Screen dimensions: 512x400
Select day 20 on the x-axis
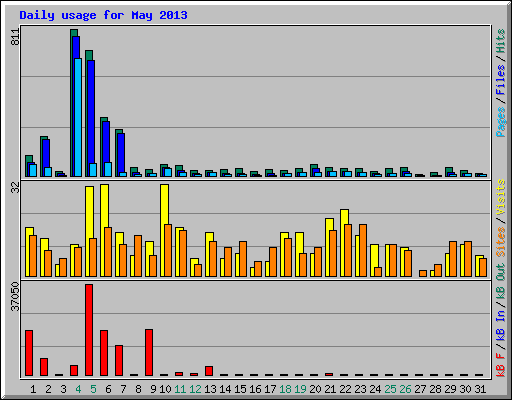pyautogui.click(x=315, y=389)
